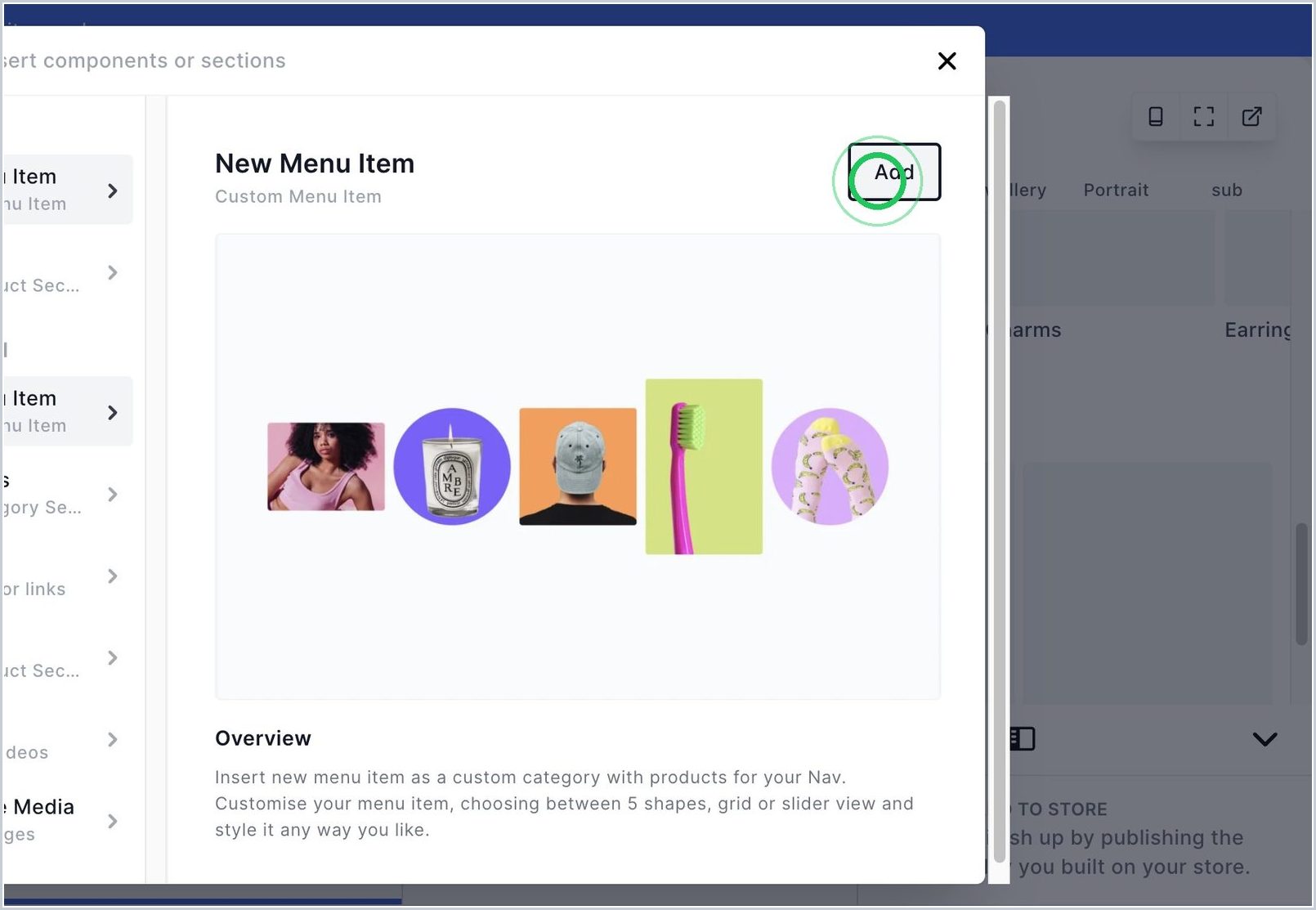Expand the first 'uct Sec...' sidebar chevron
The height and width of the screenshot is (910, 1316).
113,272
